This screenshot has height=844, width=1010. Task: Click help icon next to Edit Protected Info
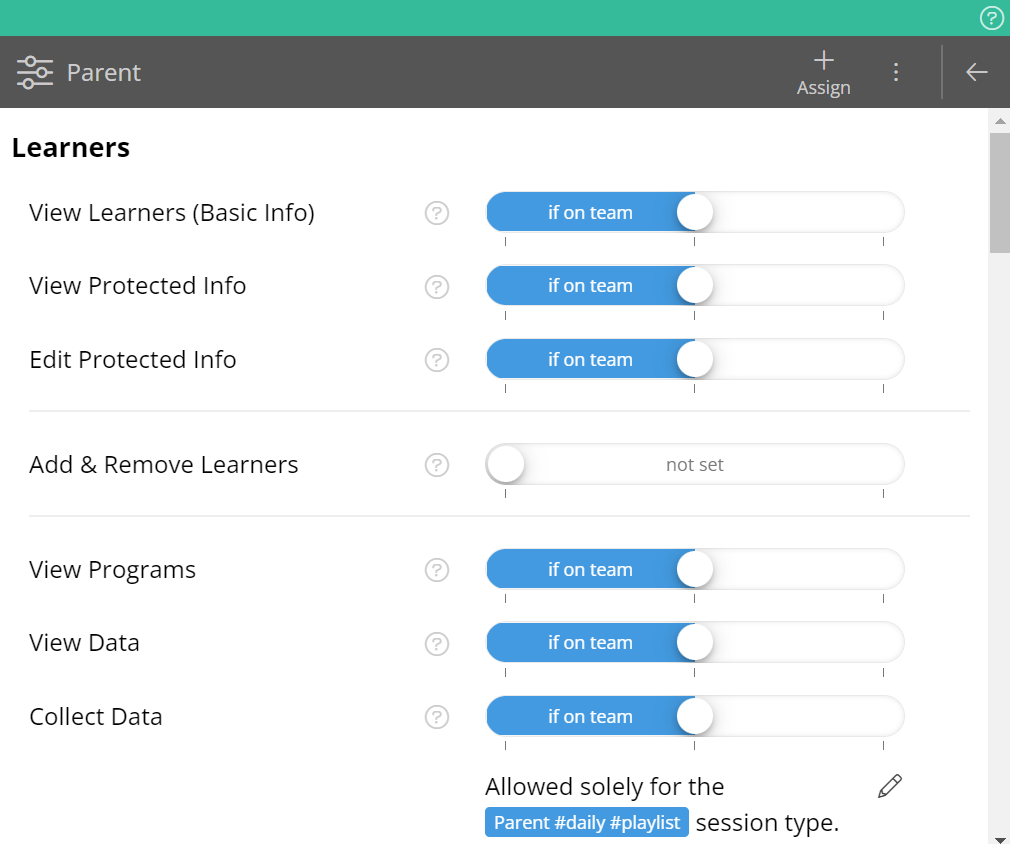click(437, 360)
